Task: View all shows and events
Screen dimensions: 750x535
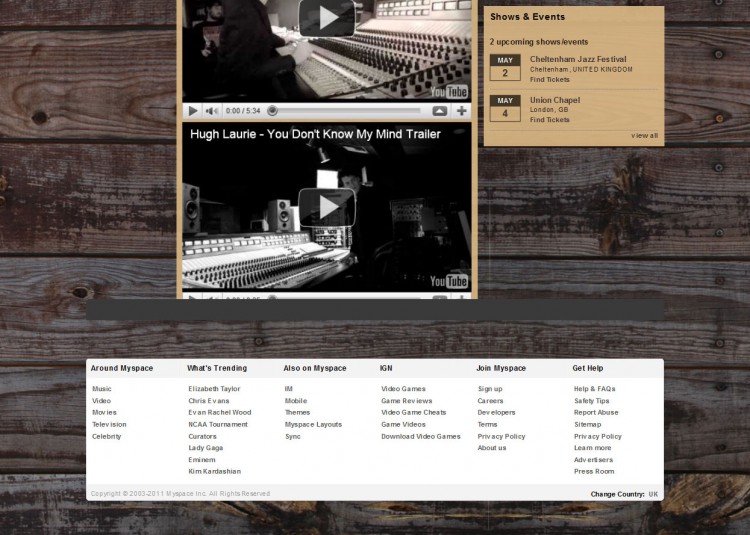Action: [x=644, y=135]
